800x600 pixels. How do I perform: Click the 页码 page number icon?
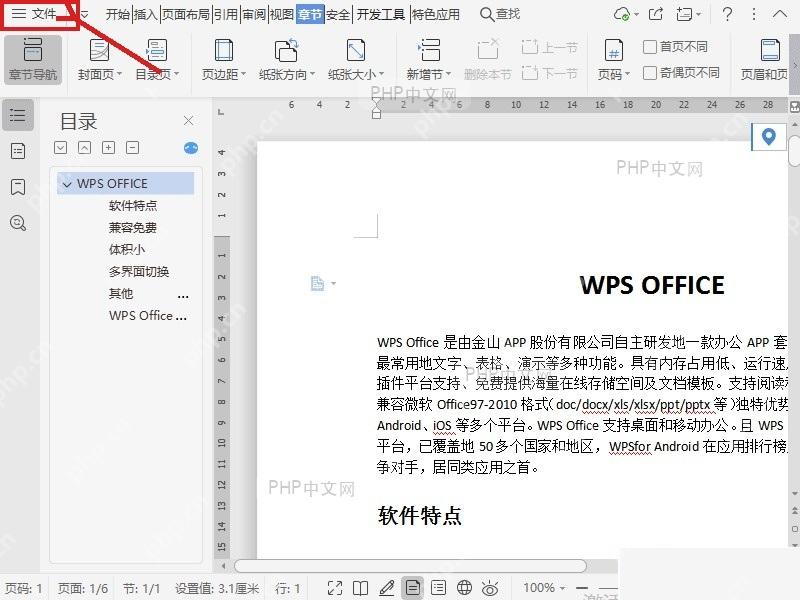[x=613, y=51]
